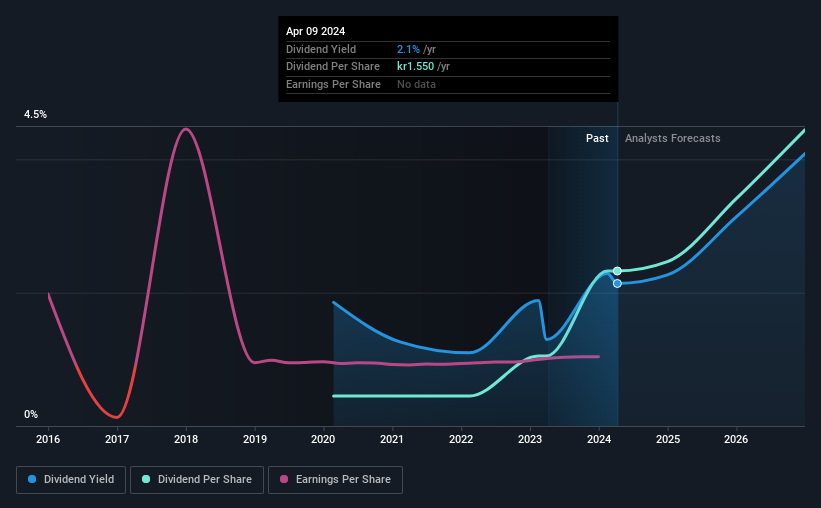
Task: Click the 2023 x-axis year label
Action: click(x=530, y=439)
